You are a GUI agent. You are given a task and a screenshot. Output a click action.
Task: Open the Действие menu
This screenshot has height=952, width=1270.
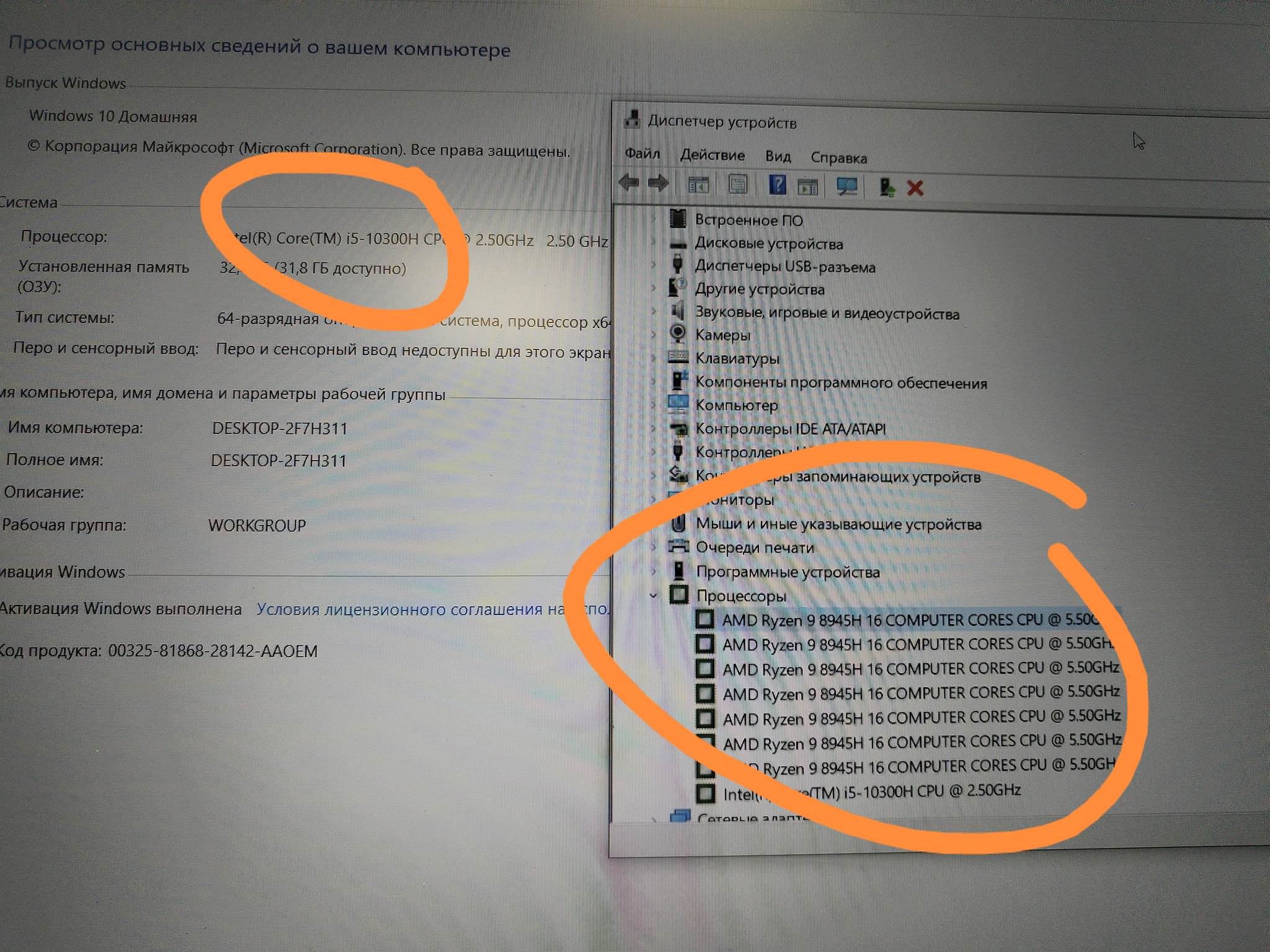click(712, 155)
